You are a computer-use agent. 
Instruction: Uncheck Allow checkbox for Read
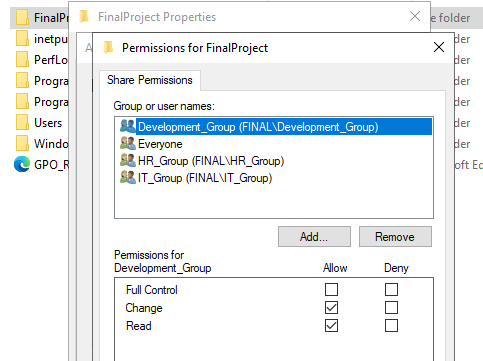tap(331, 325)
